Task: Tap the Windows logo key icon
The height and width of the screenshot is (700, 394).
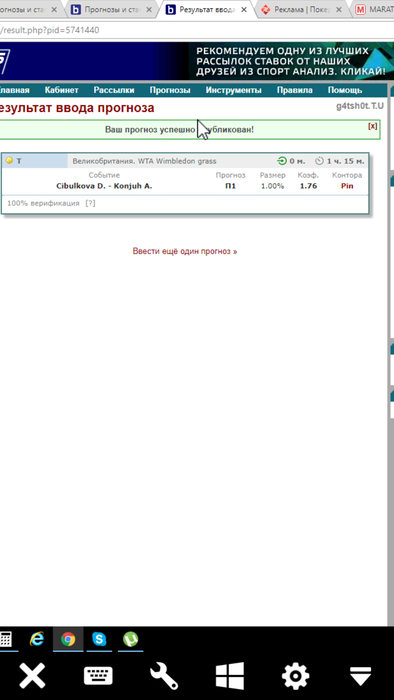Action: pos(230,676)
